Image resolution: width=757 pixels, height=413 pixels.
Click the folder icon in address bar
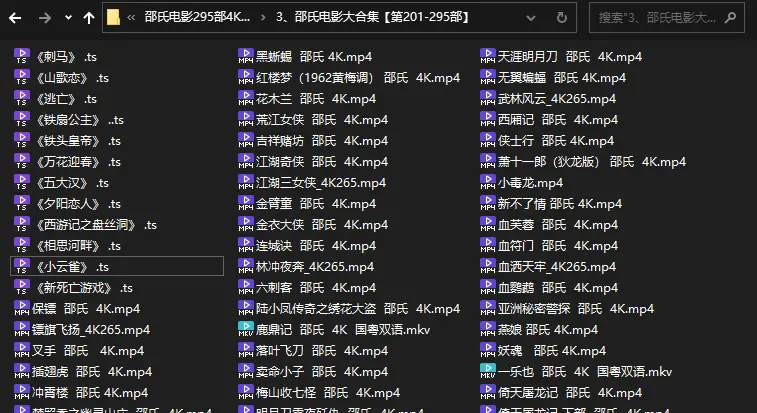point(113,18)
